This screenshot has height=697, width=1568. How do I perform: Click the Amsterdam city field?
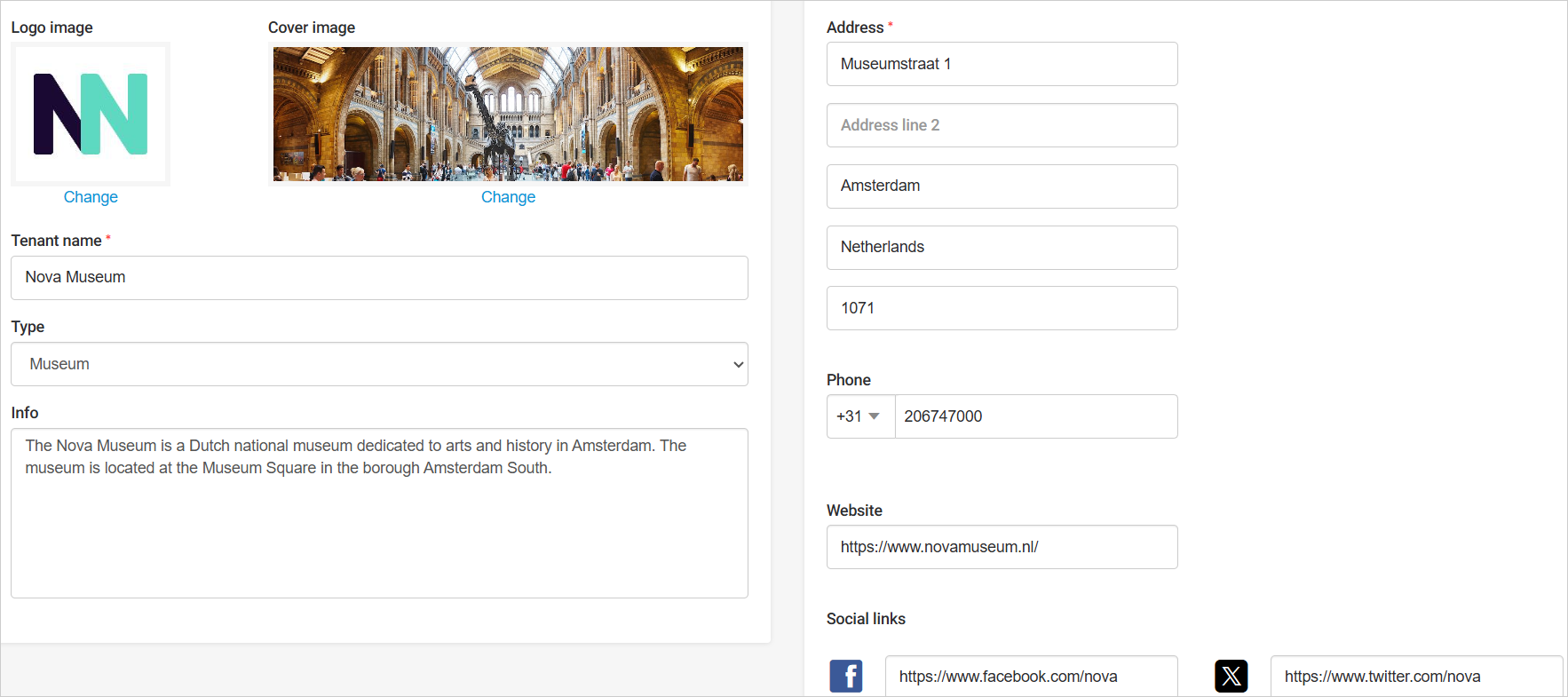1002,186
